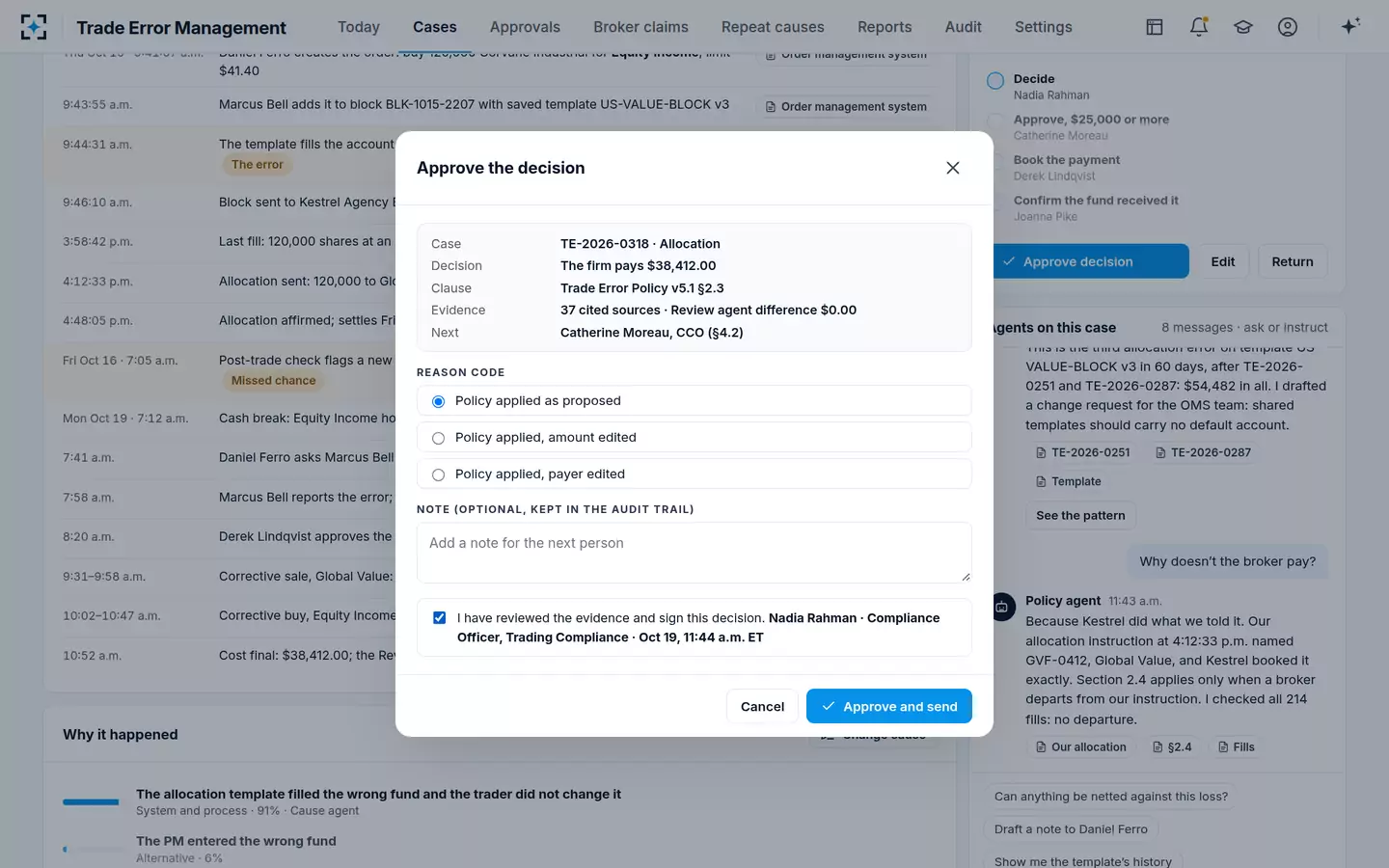Click the graduation cap learning icon

pos(1243,27)
